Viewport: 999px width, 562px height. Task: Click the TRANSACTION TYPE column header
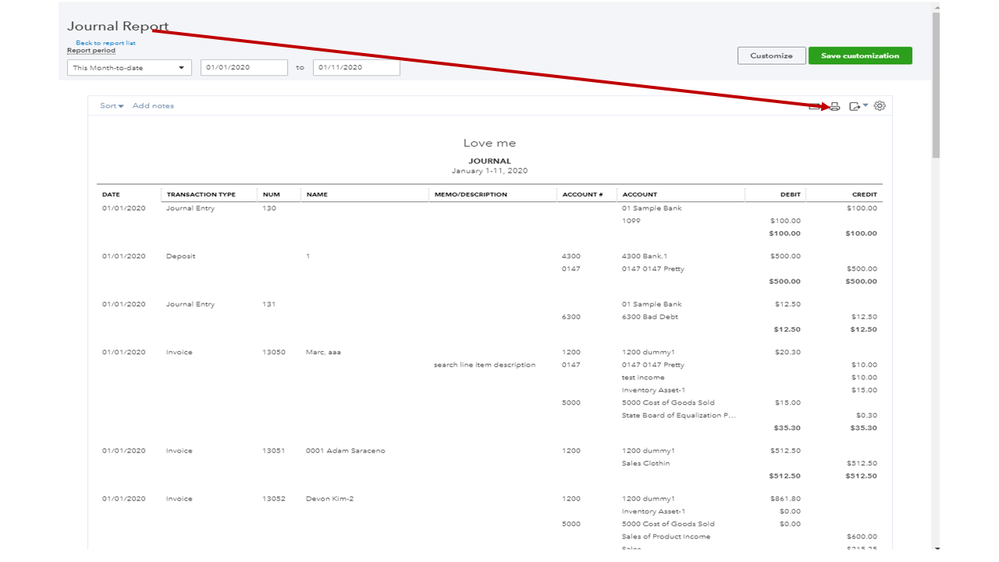coord(201,194)
